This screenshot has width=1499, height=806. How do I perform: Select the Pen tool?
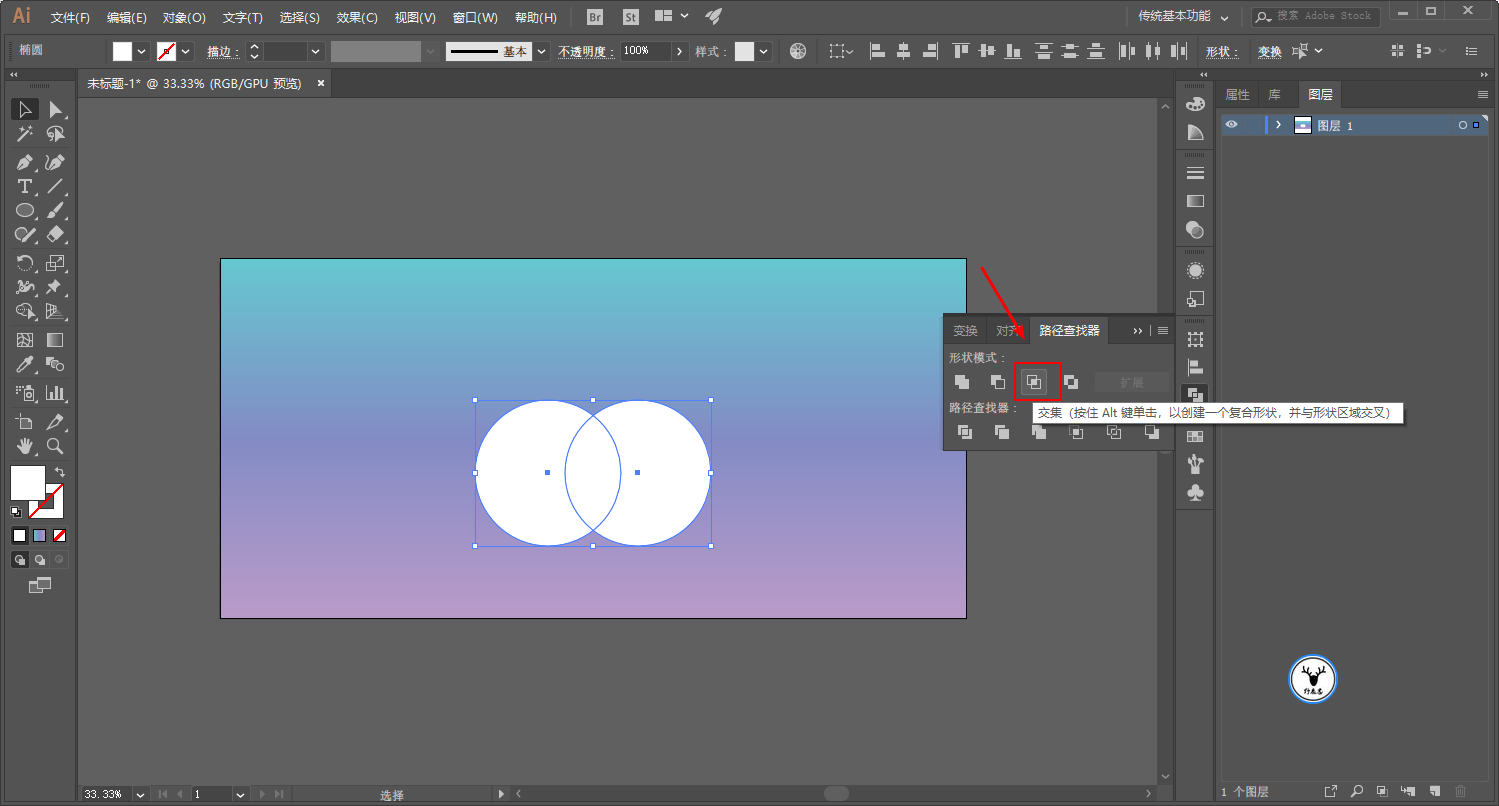pyautogui.click(x=25, y=162)
